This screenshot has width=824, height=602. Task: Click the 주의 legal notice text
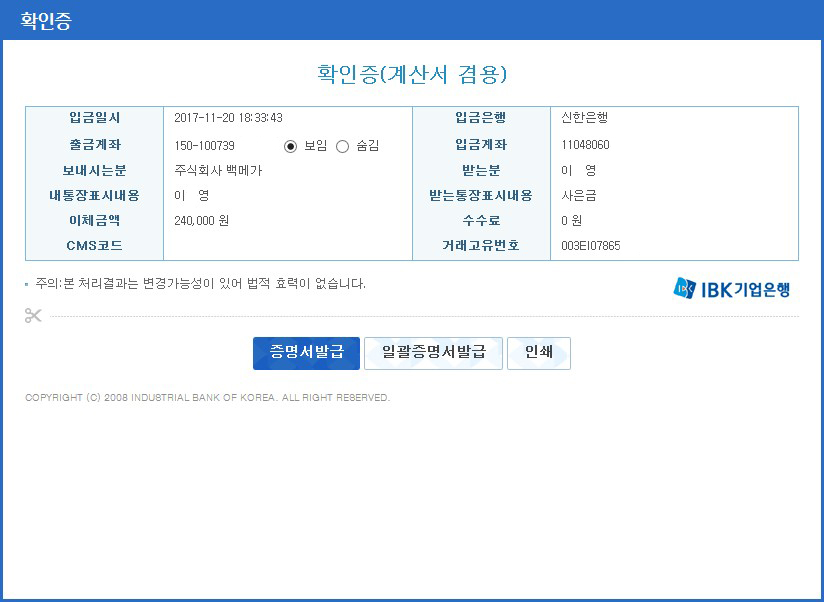tap(200, 283)
